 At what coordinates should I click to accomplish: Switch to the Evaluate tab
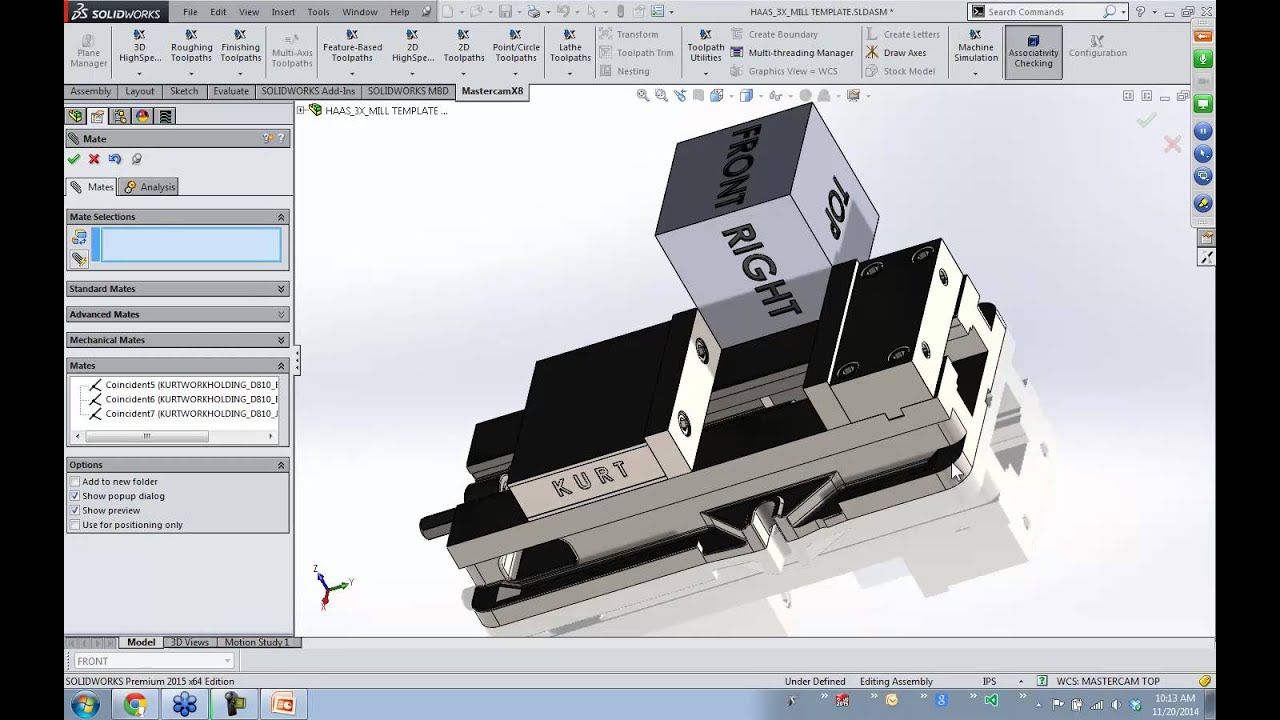point(231,91)
